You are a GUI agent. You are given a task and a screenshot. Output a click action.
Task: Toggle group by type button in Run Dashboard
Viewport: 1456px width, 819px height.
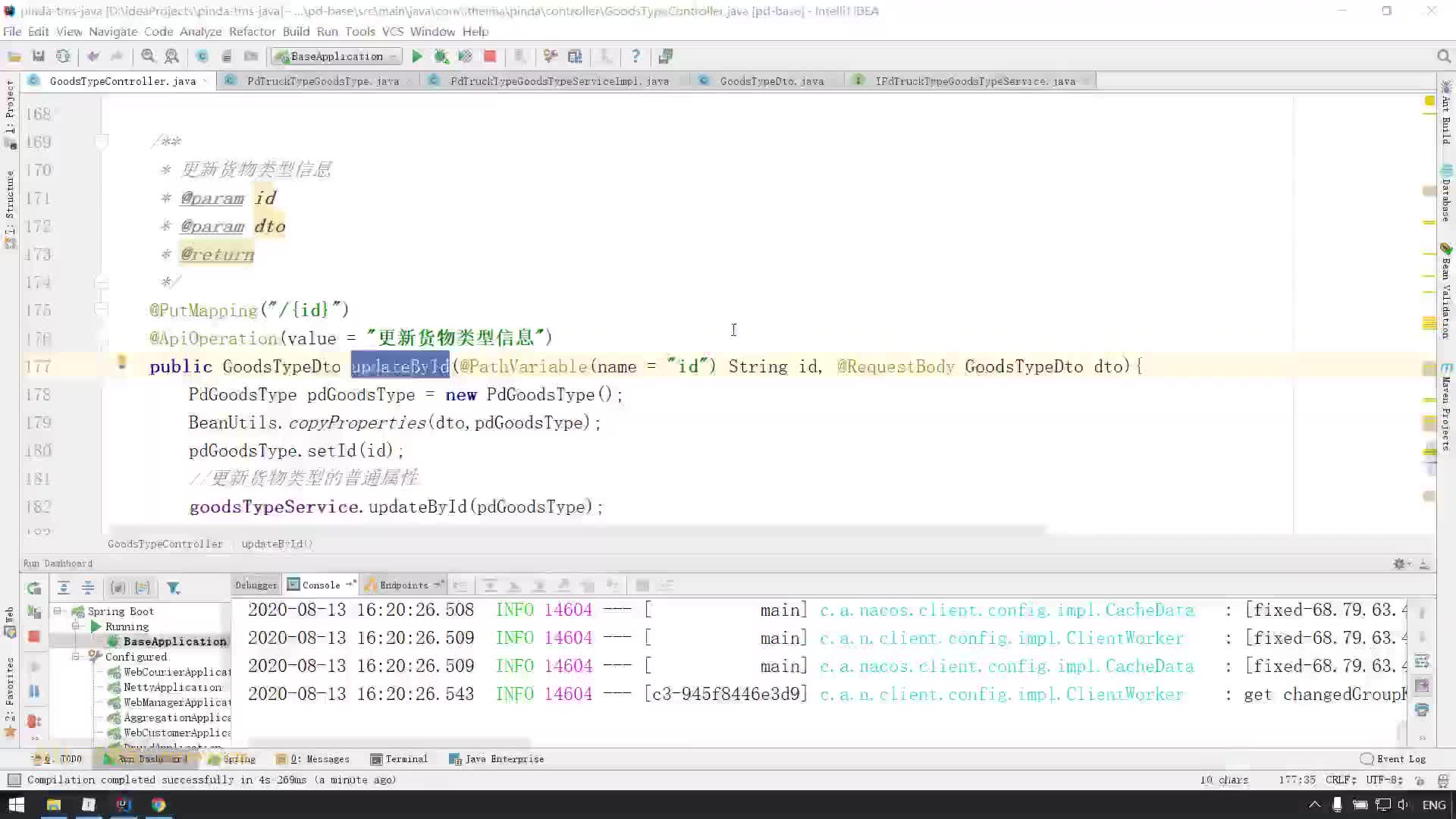tap(118, 588)
